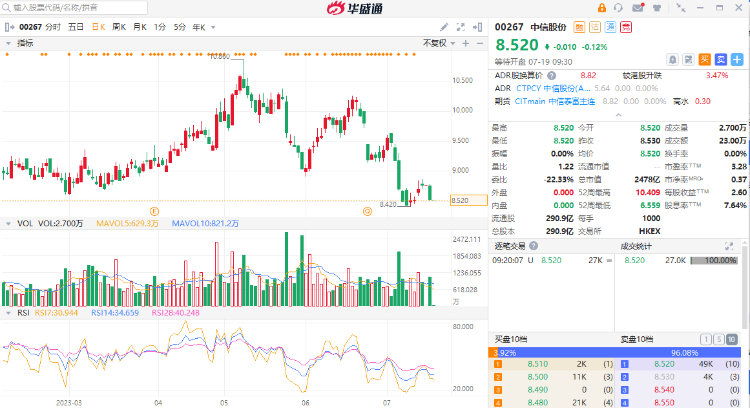This screenshot has width=750, height=408.
Task: Select the 周K weekly chart tab
Action: coord(119,28)
